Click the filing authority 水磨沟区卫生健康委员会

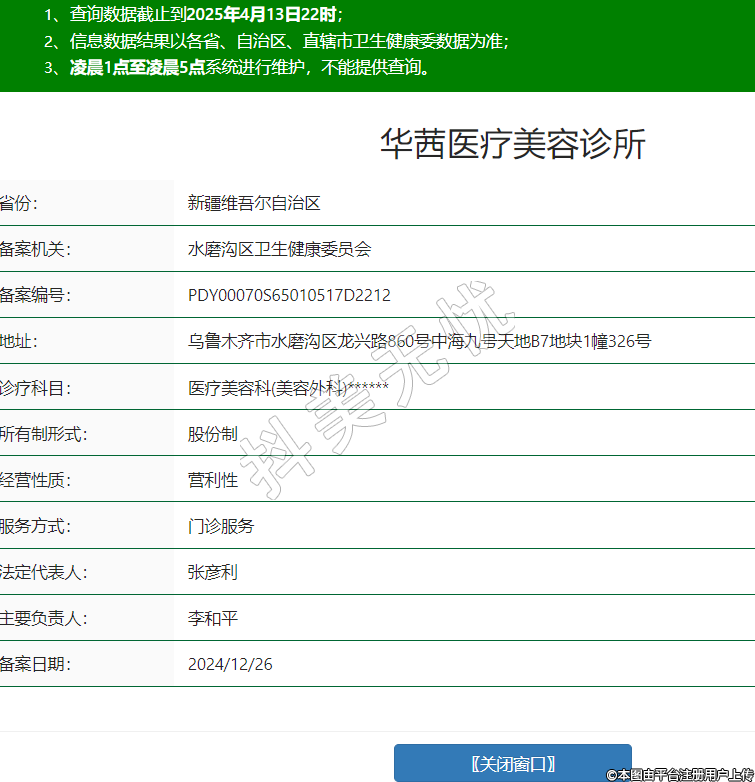pos(279,249)
